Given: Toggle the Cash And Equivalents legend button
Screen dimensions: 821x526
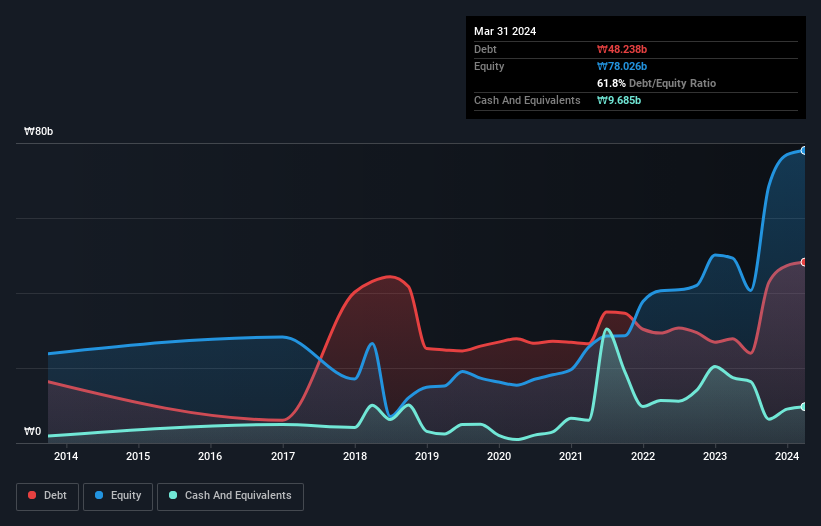Looking at the screenshot, I should tap(230, 496).
